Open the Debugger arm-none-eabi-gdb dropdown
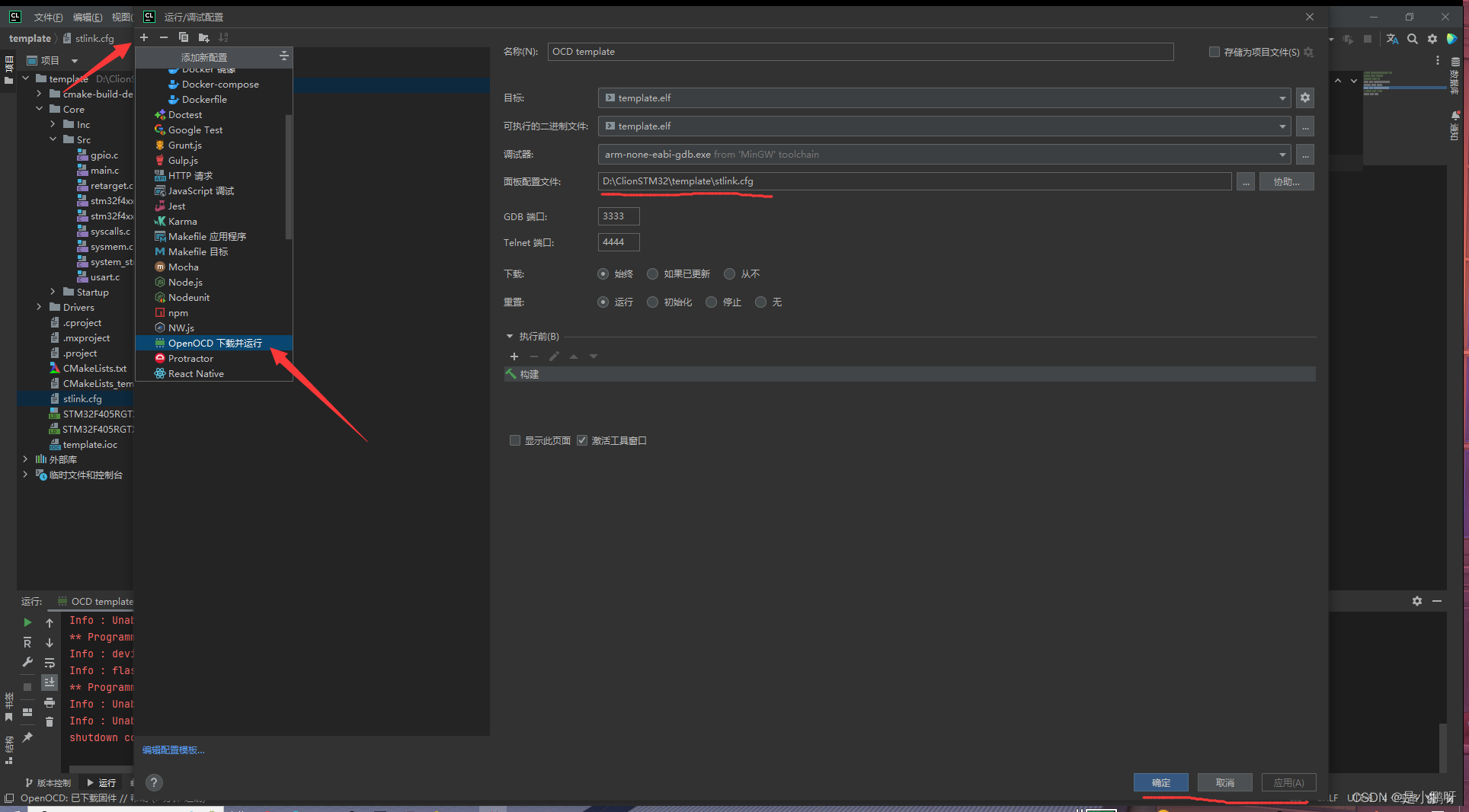 [x=1282, y=155]
